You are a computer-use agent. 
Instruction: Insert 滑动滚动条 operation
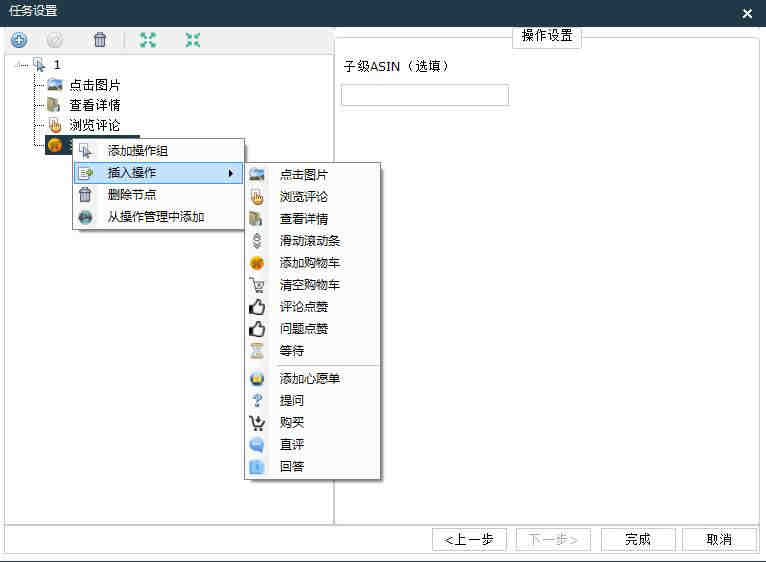coord(313,241)
